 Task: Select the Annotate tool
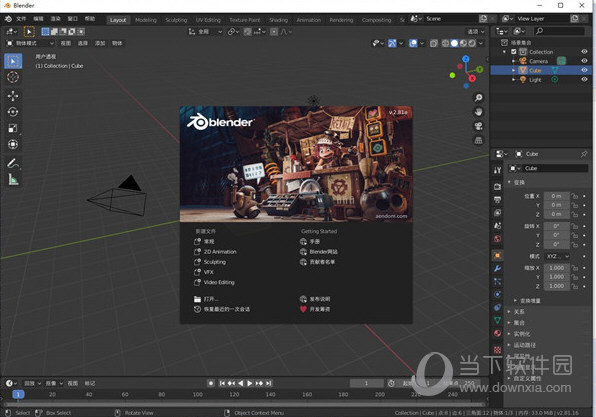coord(13,163)
